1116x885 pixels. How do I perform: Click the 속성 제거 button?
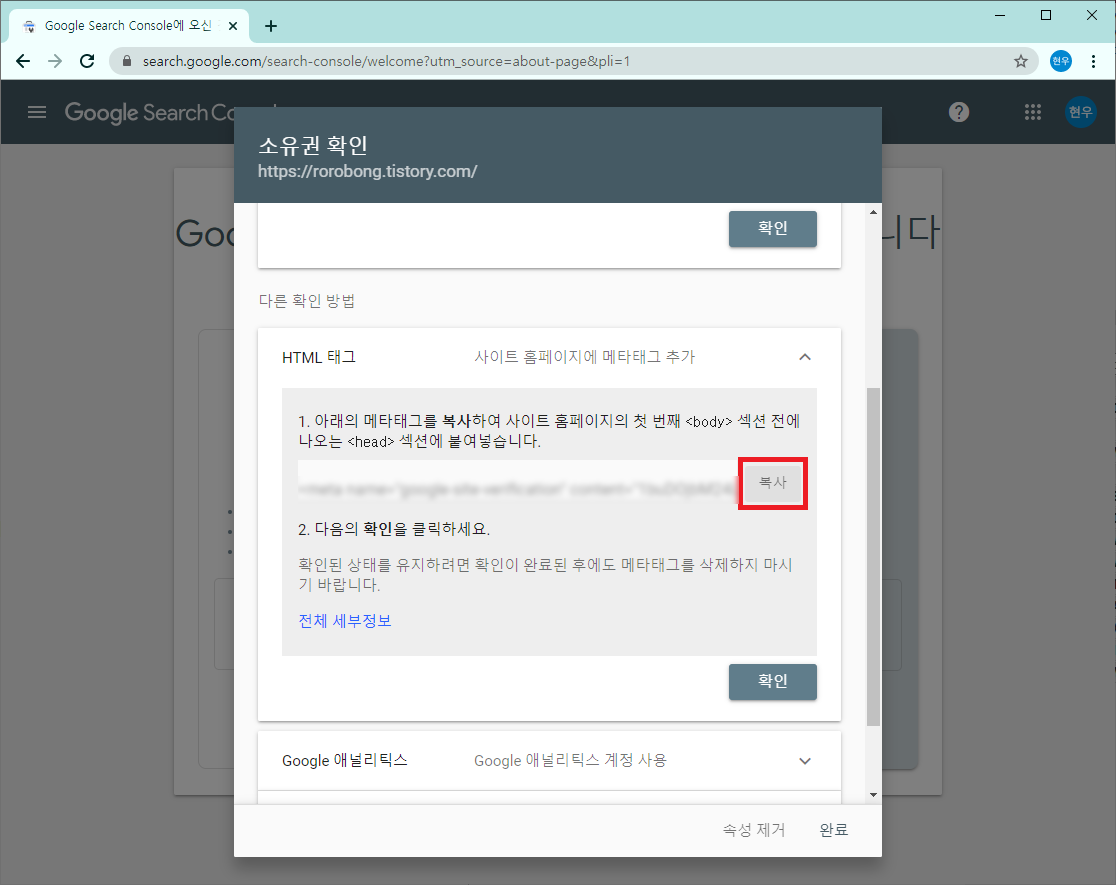[754, 830]
